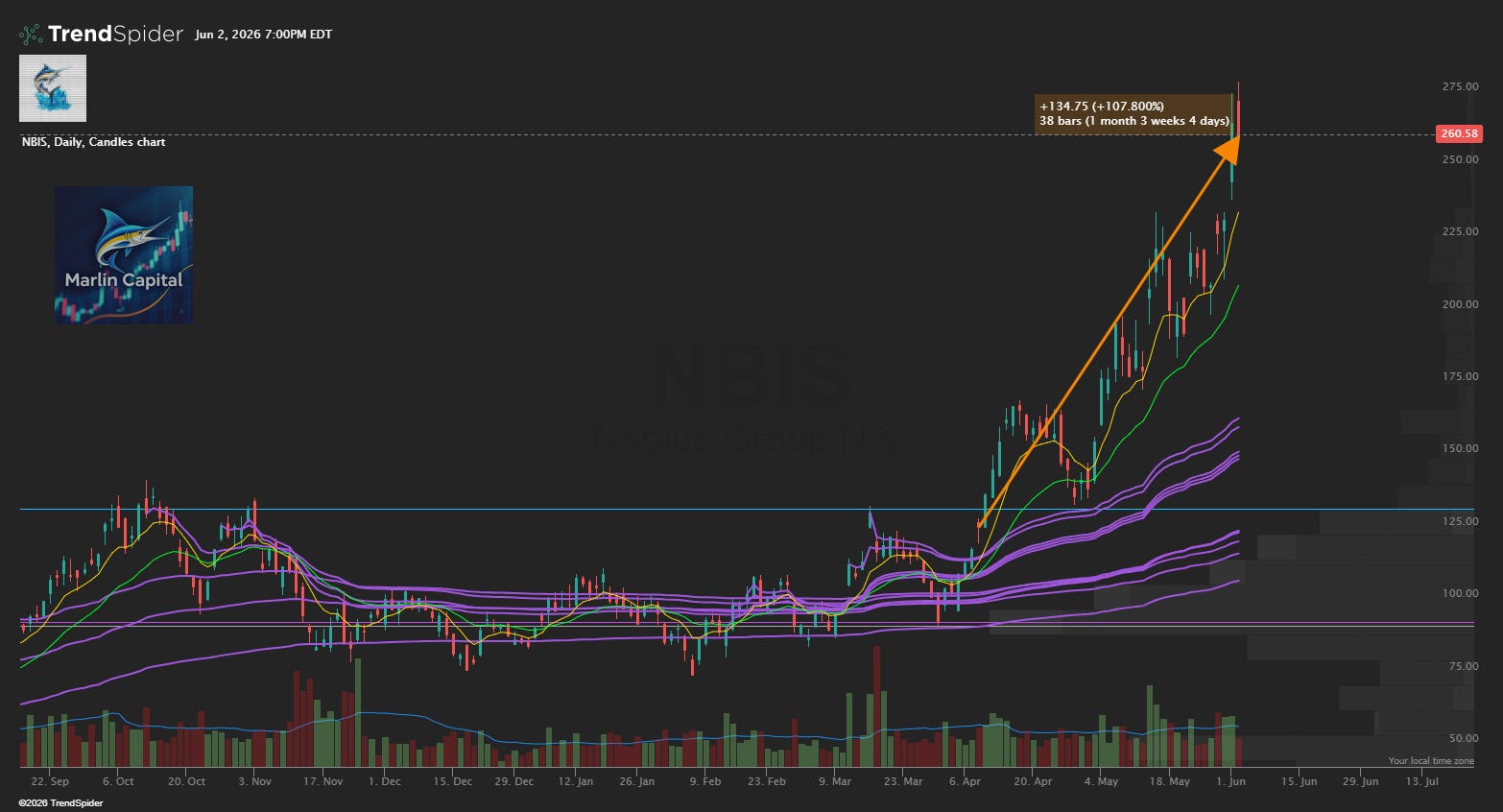Select the 250.00 price axis label
This screenshot has height=812, width=1503.
1460,159
